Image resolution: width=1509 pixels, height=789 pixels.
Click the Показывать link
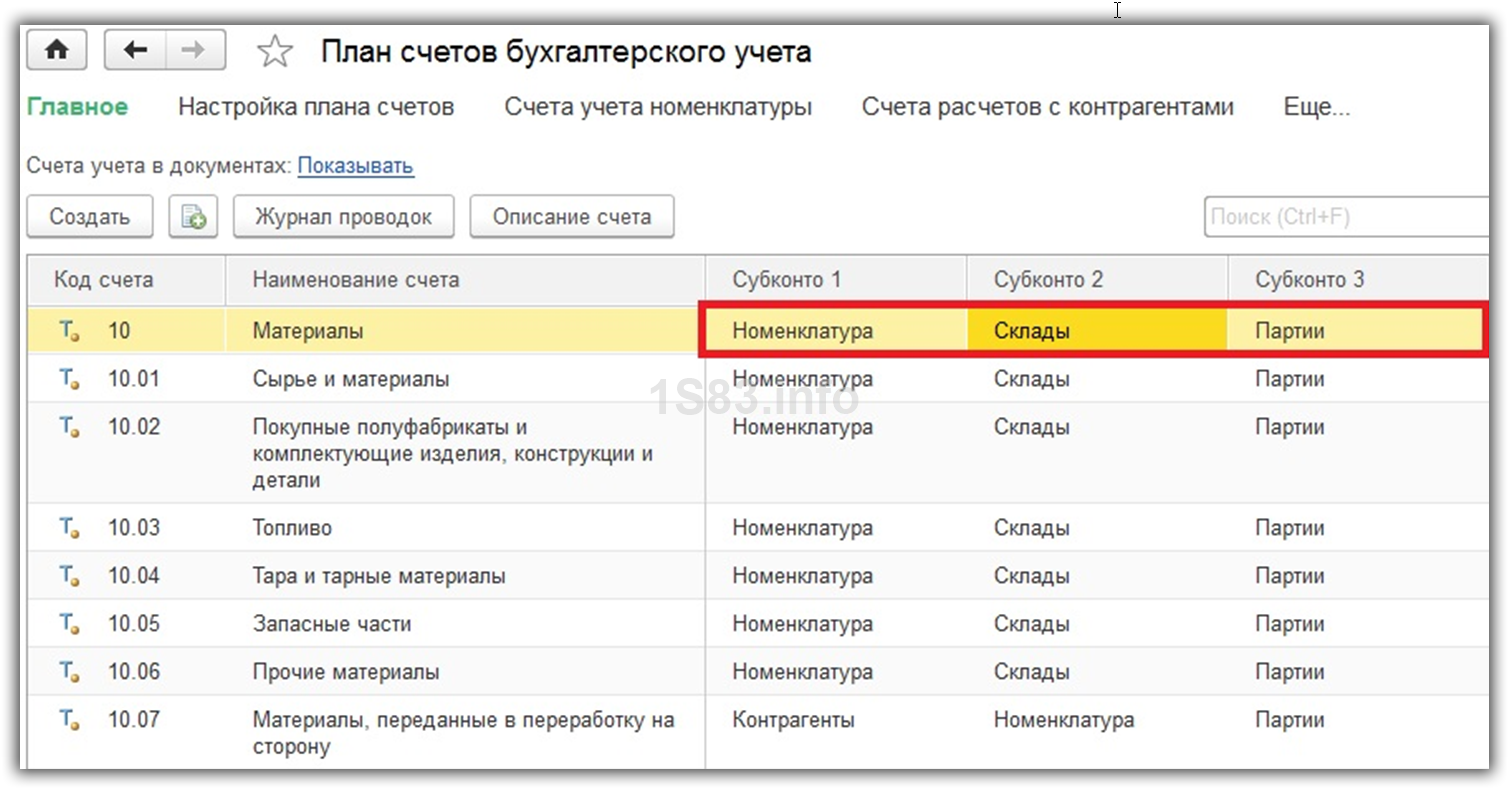click(355, 166)
